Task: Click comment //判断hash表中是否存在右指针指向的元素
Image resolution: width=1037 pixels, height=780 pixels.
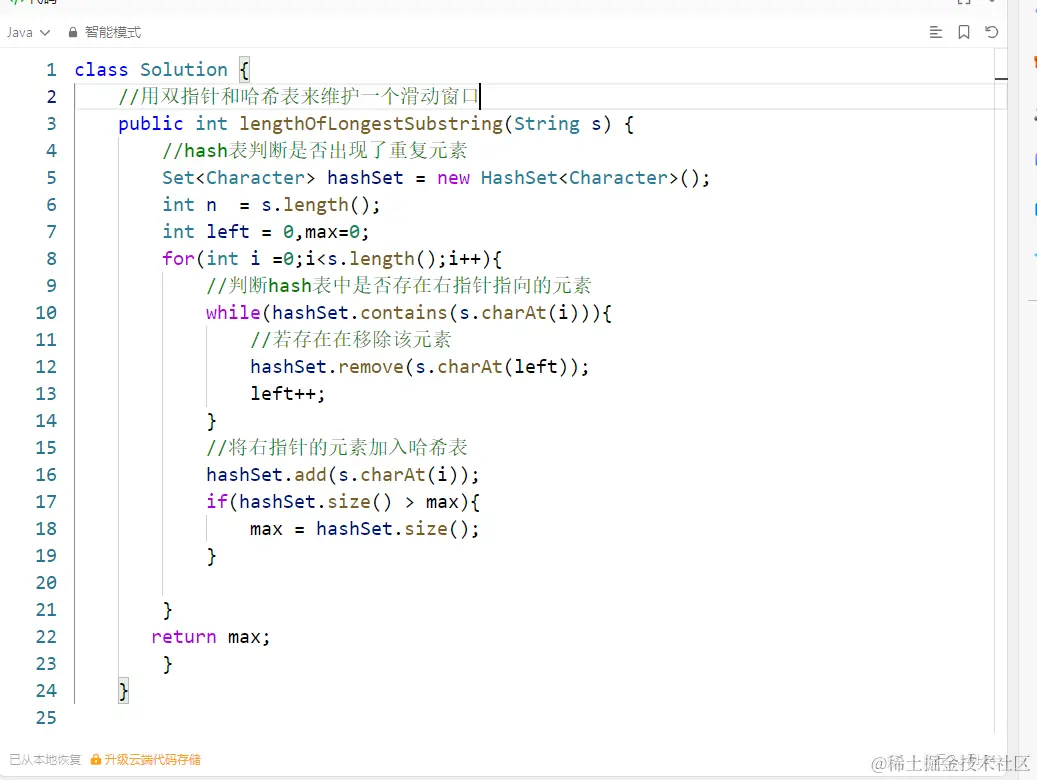Action: (x=399, y=286)
